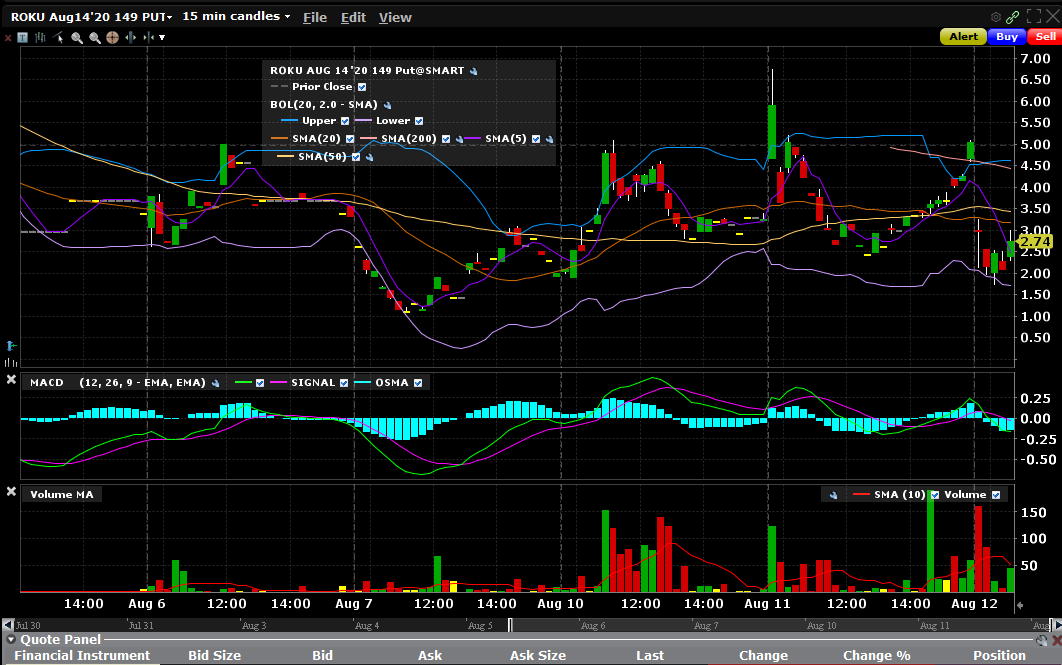Click tiny bars icon at chart bottom-left

pos(11,363)
